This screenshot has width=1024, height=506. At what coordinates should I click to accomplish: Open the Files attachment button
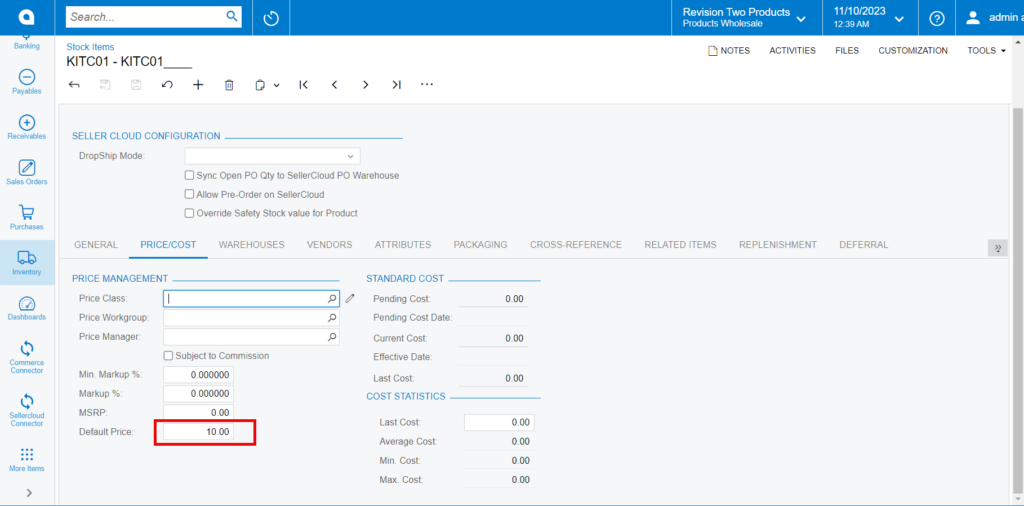coord(847,50)
